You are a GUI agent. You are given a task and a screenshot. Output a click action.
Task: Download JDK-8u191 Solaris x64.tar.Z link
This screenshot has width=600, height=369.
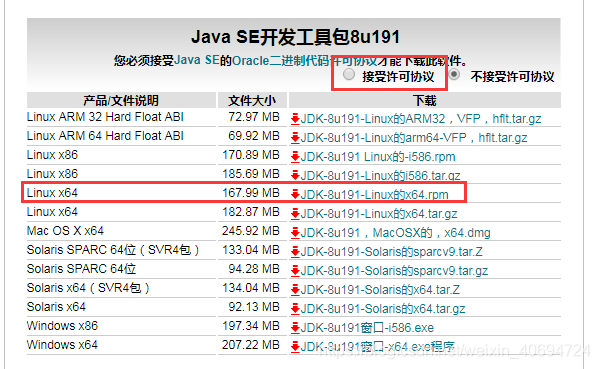coord(380,290)
